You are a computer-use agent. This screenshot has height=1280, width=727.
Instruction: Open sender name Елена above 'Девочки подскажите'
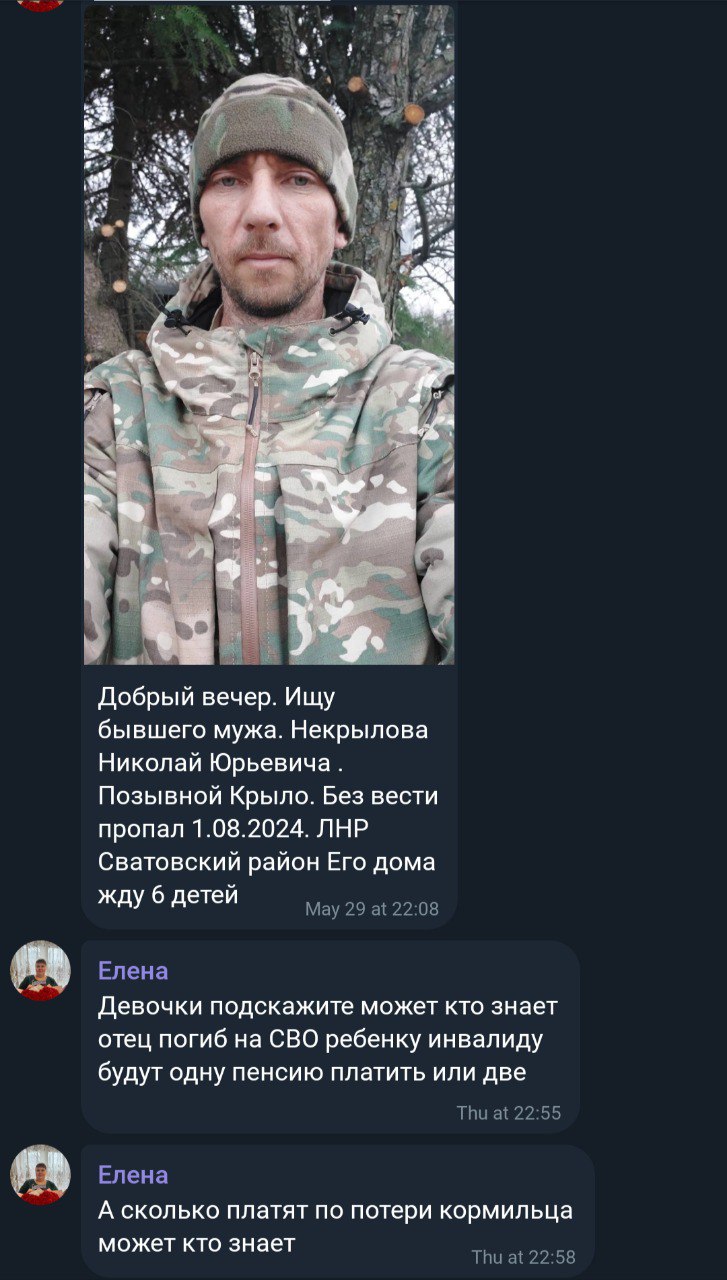pyautogui.click(x=133, y=970)
